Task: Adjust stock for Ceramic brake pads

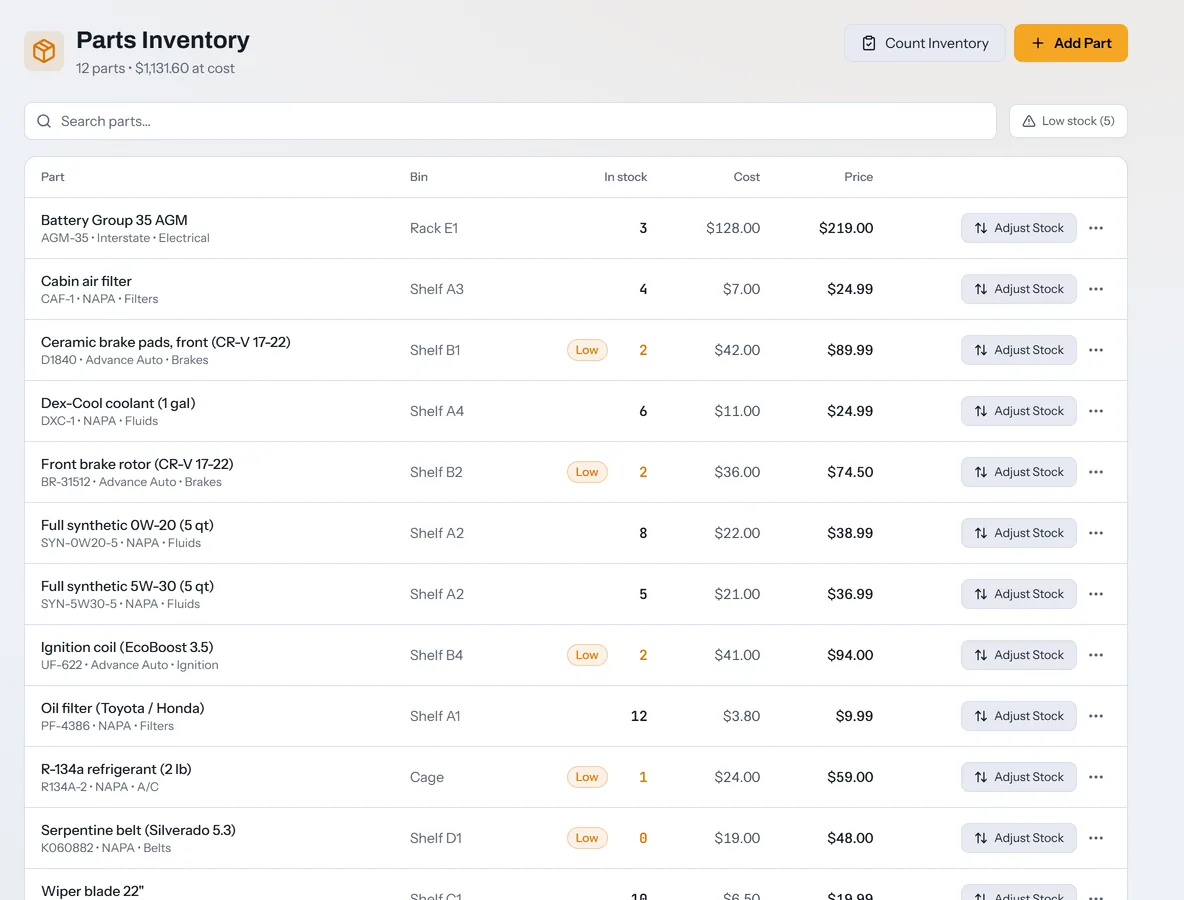Action: click(x=1019, y=350)
